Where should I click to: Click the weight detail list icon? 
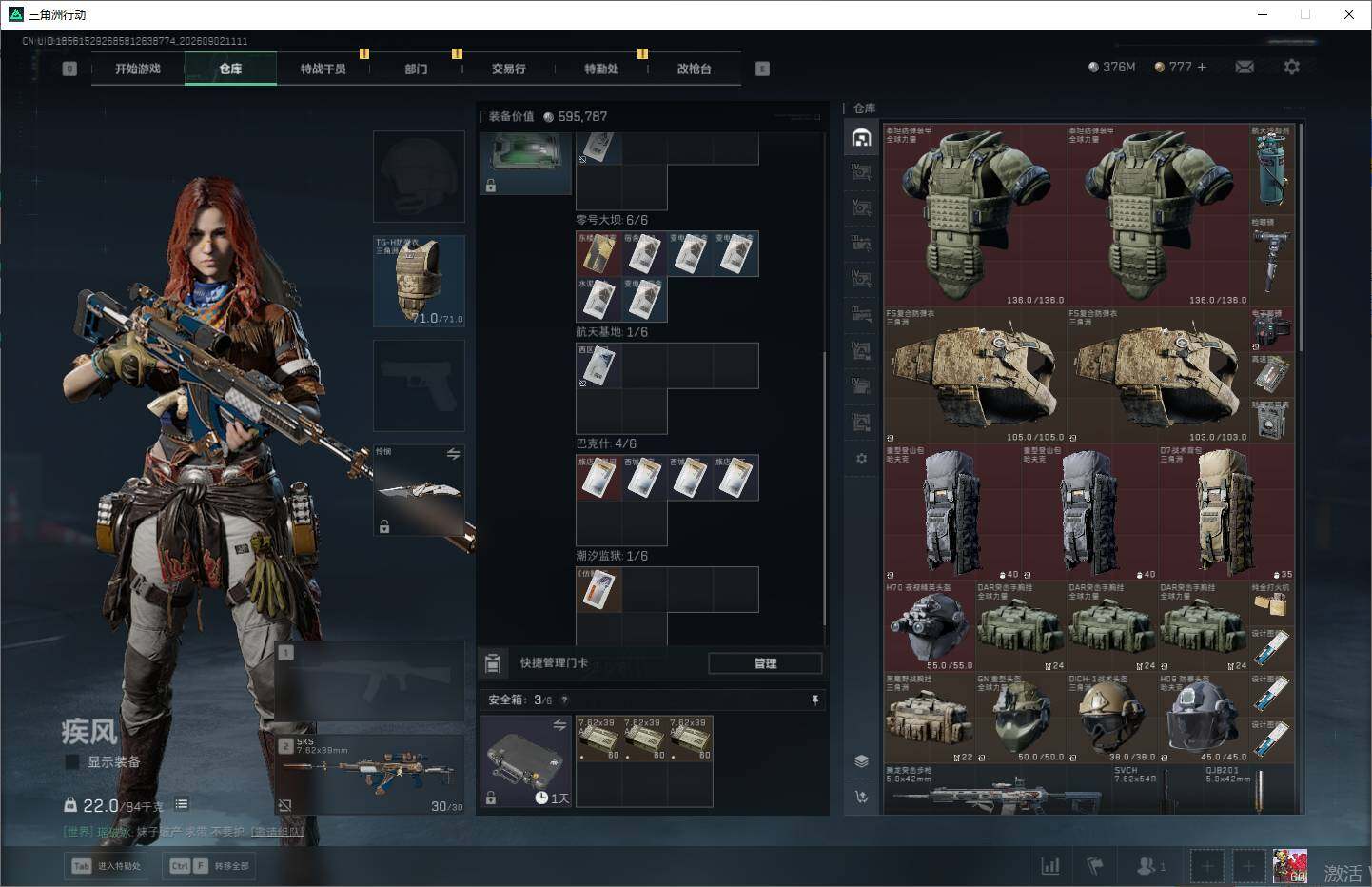pyautogui.click(x=181, y=804)
